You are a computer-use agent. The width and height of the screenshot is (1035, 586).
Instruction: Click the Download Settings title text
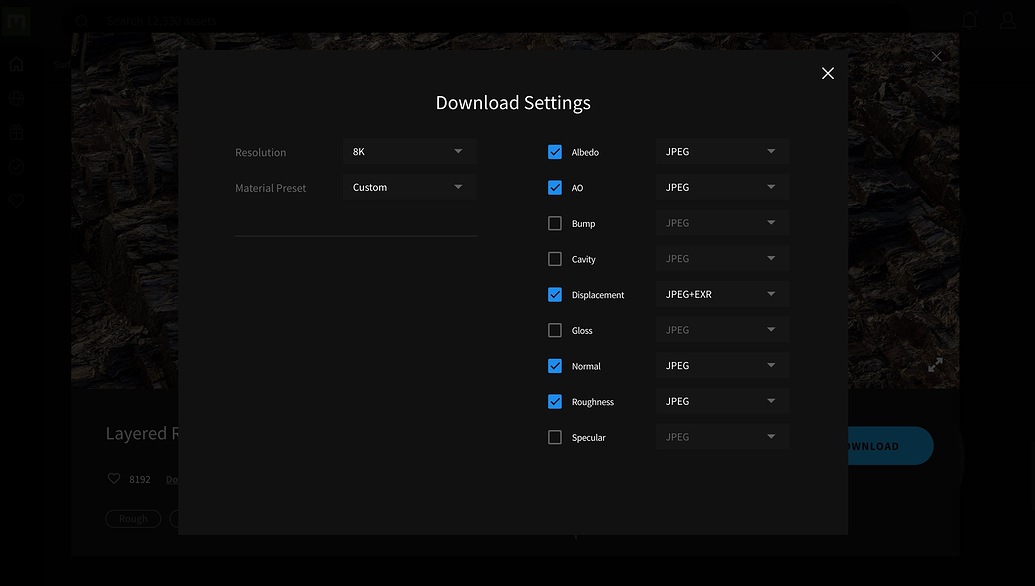point(513,103)
